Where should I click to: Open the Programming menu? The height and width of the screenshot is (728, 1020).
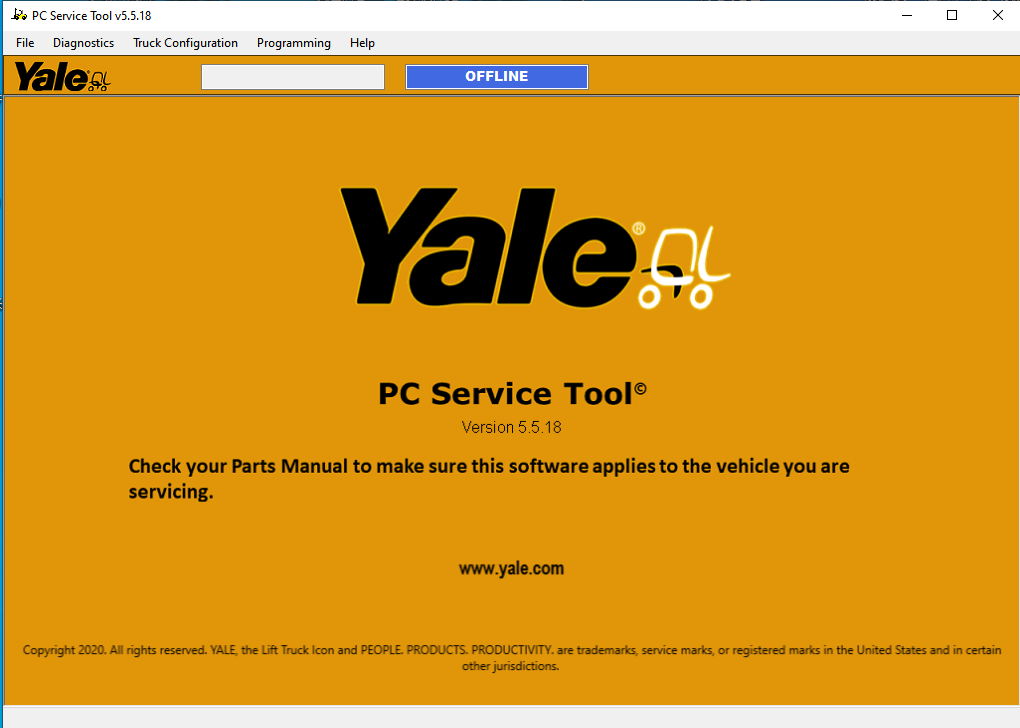293,43
